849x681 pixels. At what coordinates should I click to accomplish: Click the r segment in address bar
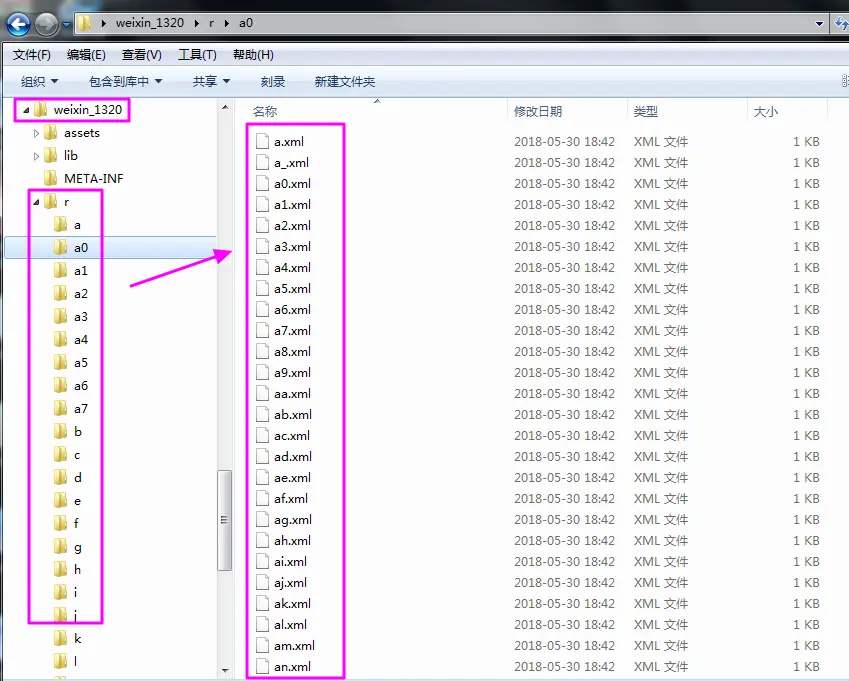pos(211,23)
